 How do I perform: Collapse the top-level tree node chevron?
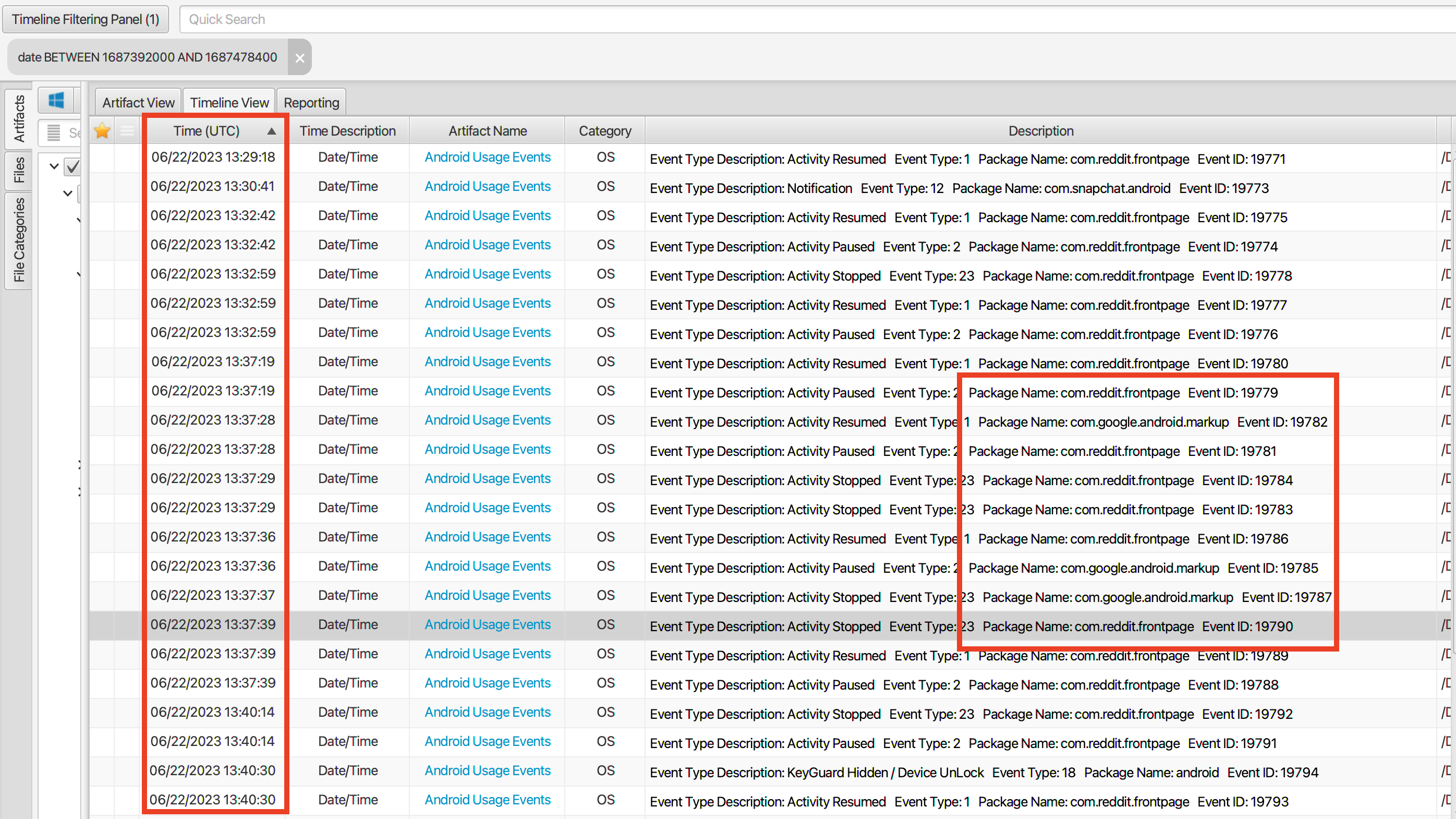[54, 166]
